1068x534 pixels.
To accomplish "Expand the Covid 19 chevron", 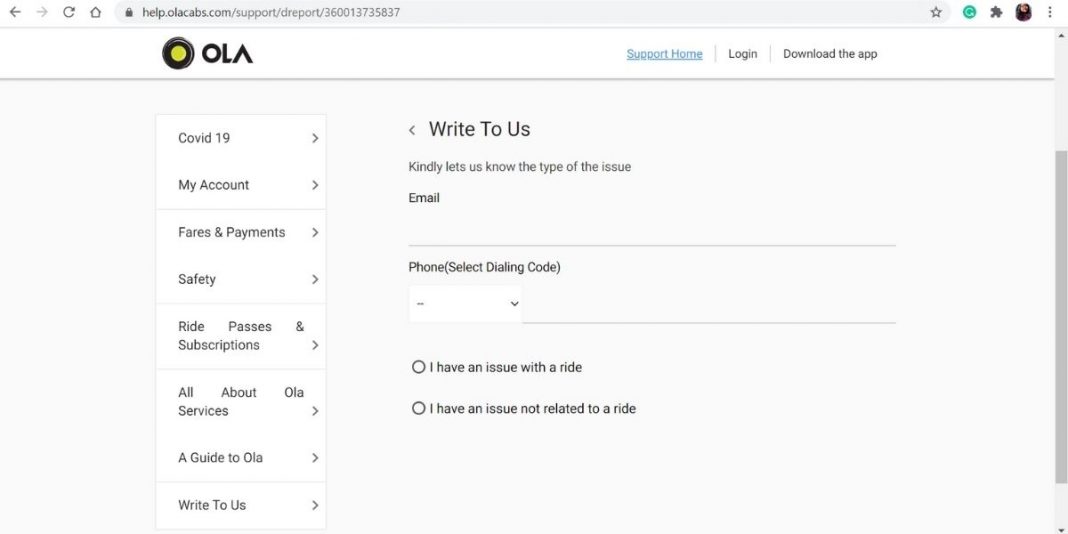I will (315, 138).
